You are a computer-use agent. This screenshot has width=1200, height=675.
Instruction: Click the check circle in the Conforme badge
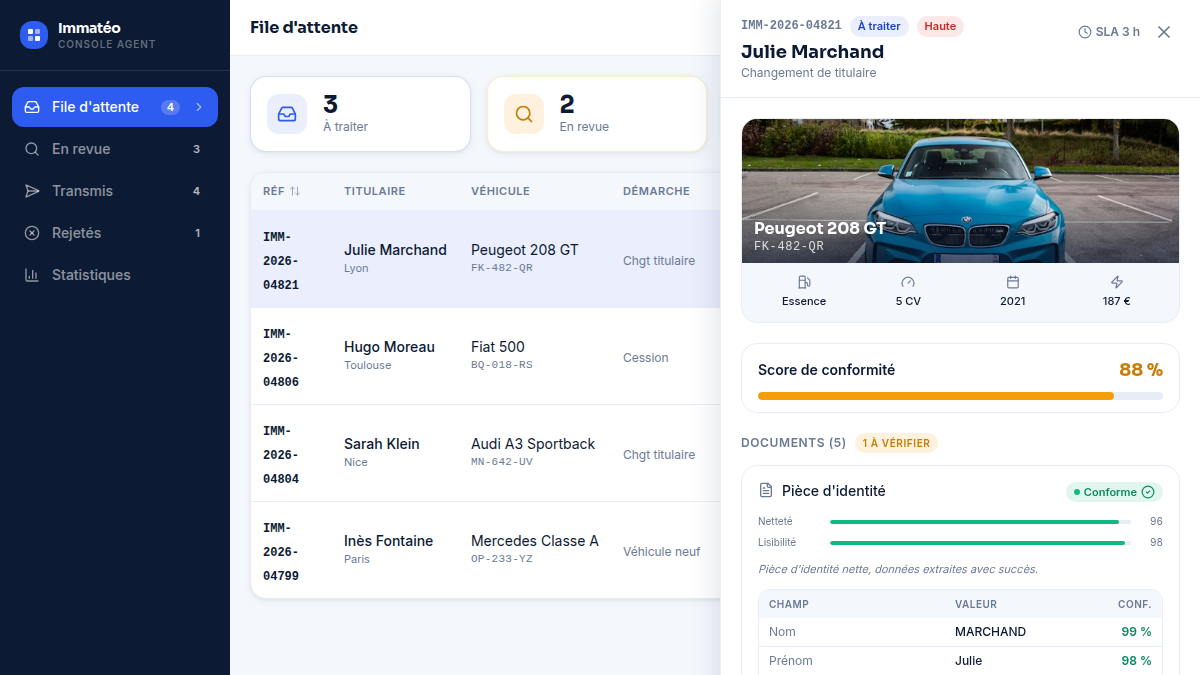coord(1148,492)
